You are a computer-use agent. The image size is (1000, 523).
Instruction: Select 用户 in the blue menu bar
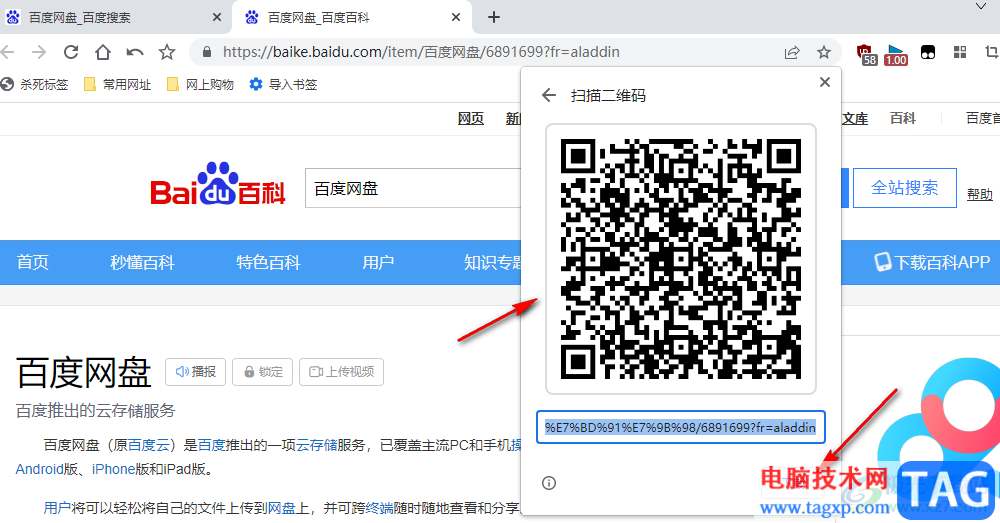[378, 262]
